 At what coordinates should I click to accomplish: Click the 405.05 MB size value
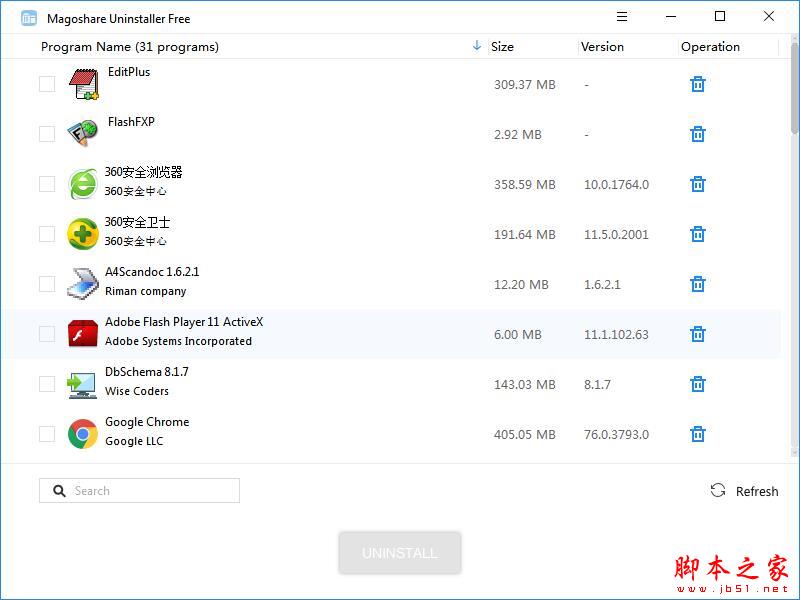coord(524,435)
